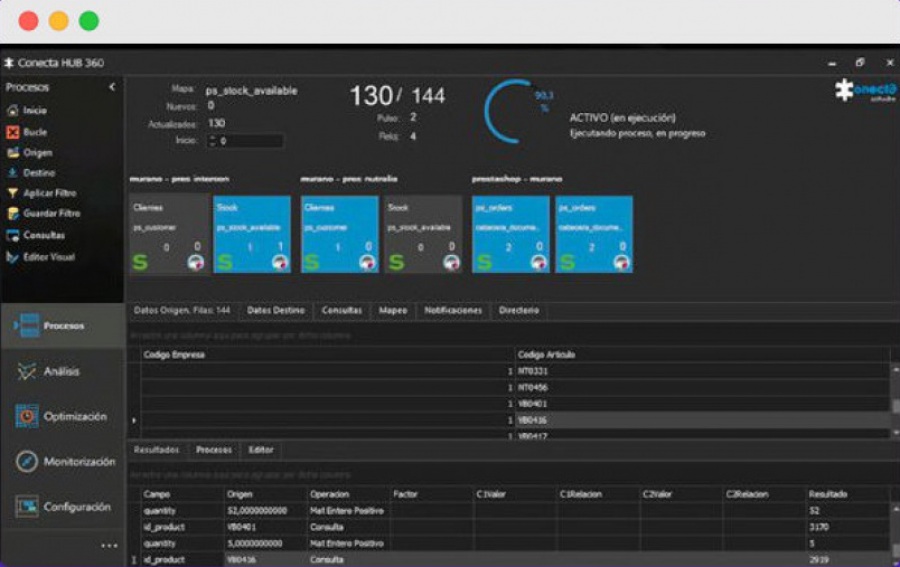Click the 90.3% circular progress indicator

517,111
